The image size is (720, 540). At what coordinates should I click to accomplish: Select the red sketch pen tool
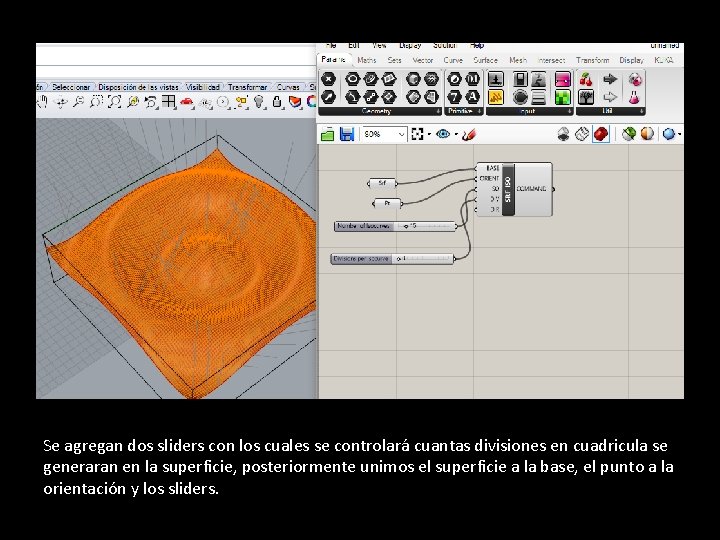(x=469, y=134)
